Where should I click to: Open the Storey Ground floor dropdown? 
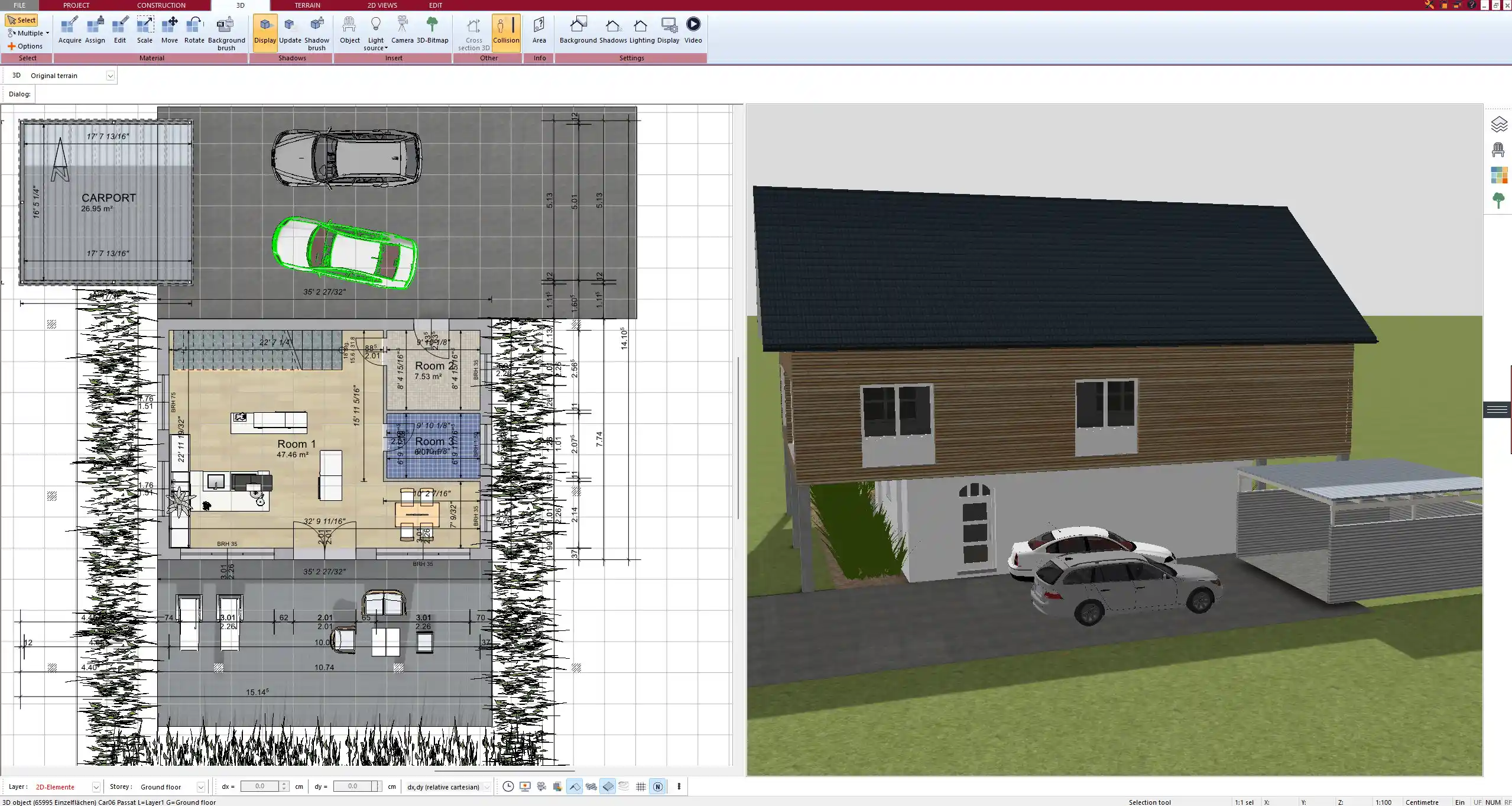tap(200, 787)
